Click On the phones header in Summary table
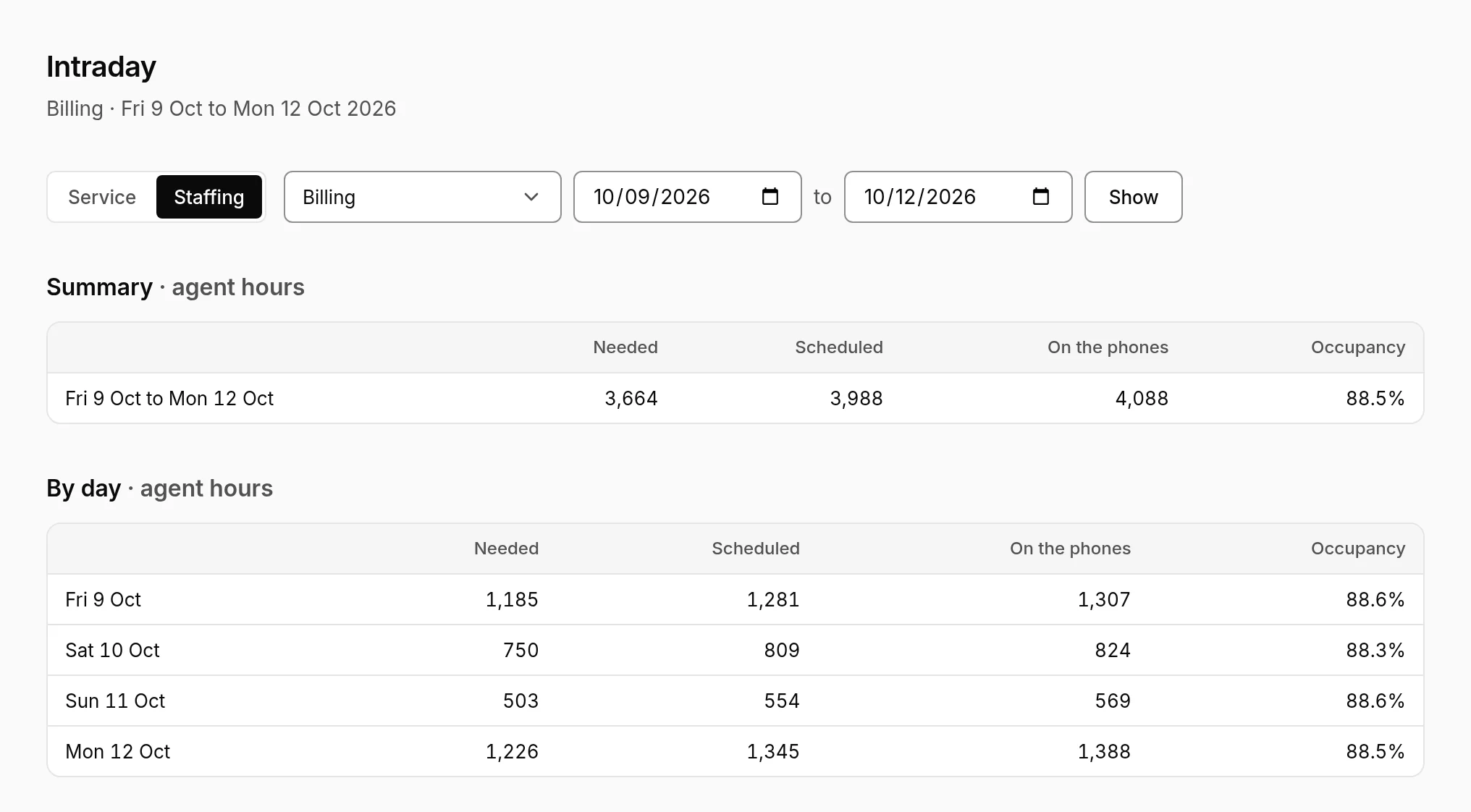 pos(1108,347)
